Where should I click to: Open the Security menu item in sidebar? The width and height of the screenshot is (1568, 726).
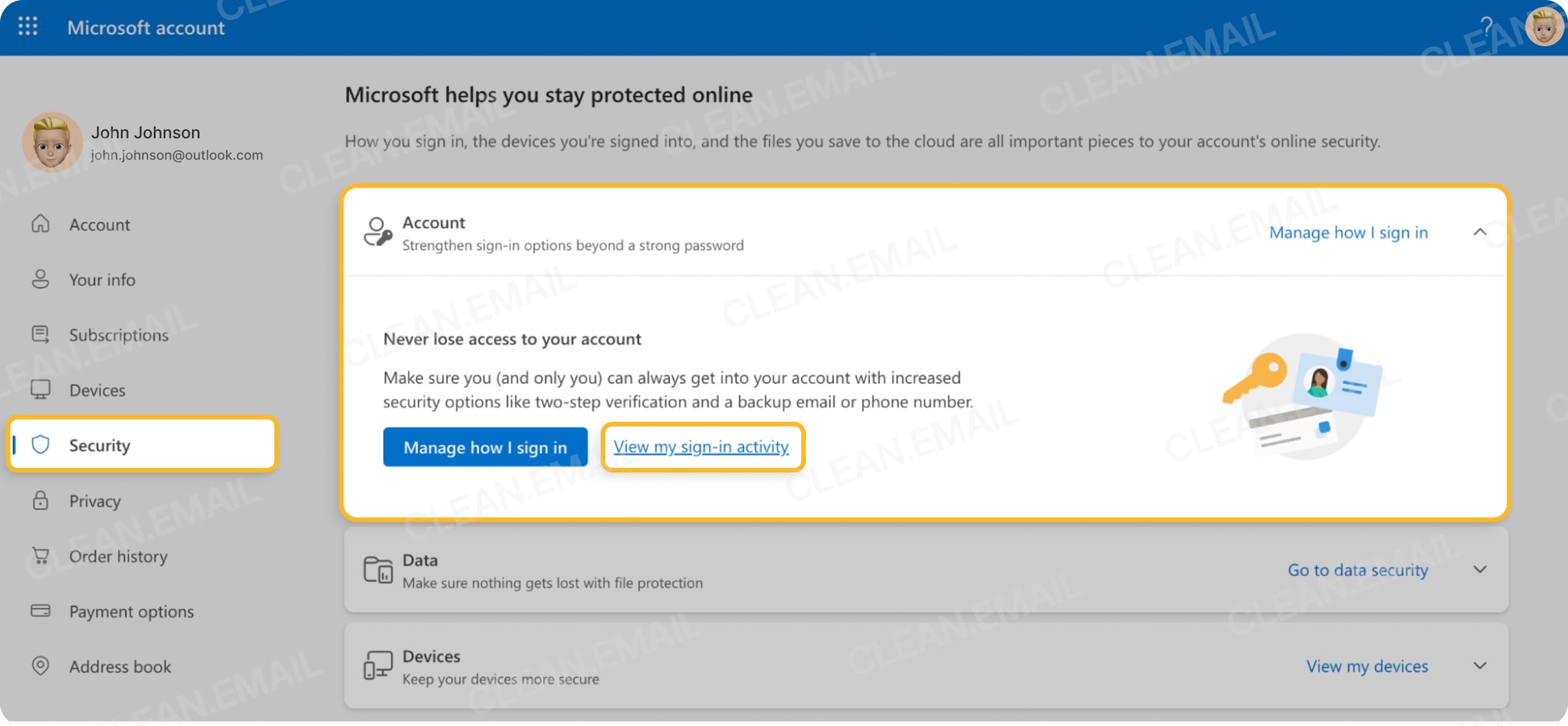[99, 445]
